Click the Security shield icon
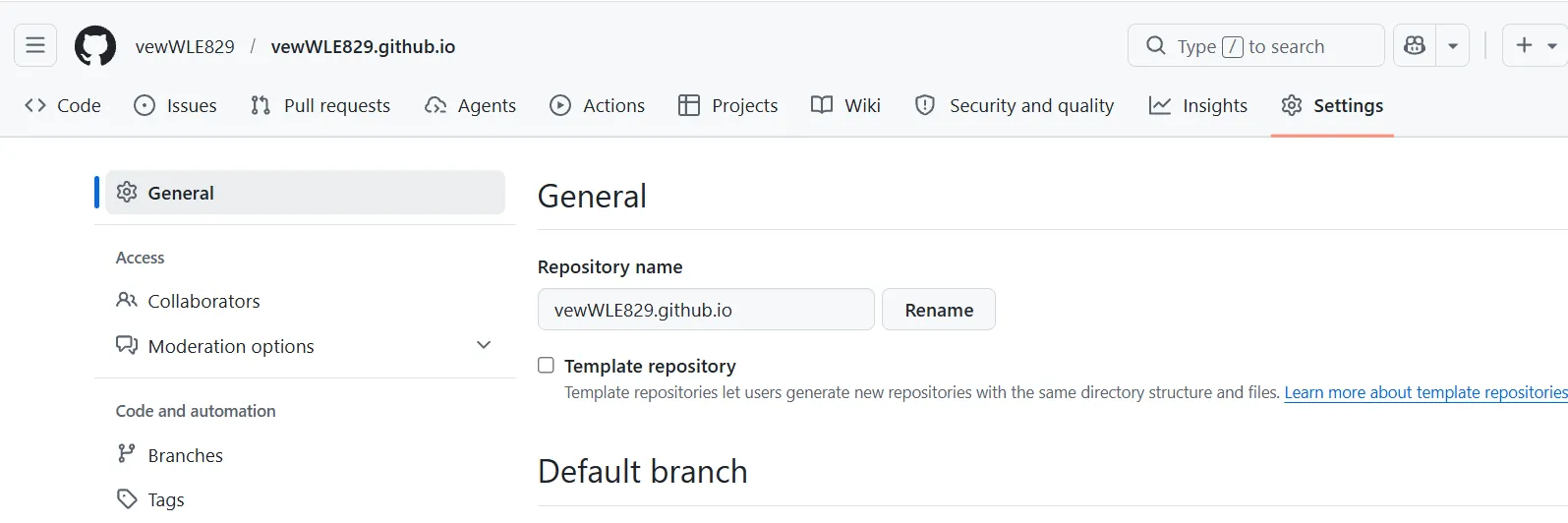Screen dimensions: 1568x523 (925, 105)
